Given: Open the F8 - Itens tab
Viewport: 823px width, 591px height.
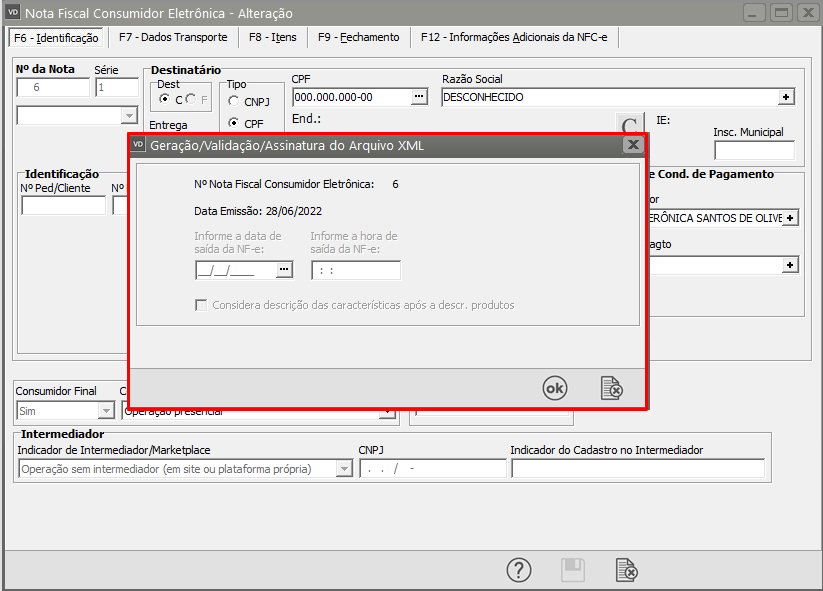Looking at the screenshot, I should point(272,37).
